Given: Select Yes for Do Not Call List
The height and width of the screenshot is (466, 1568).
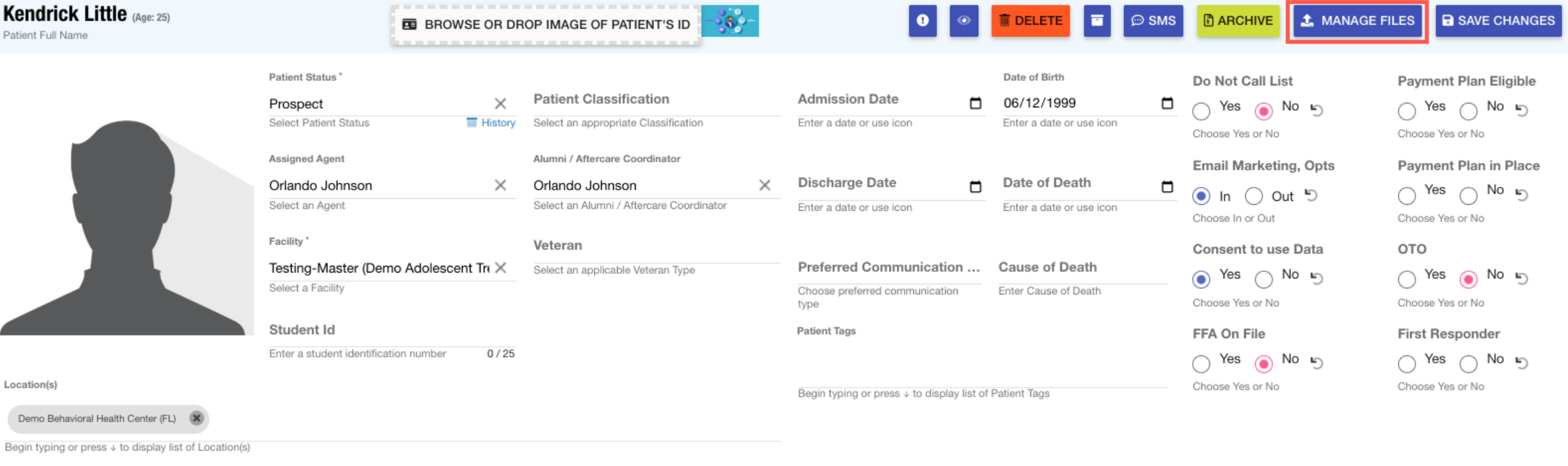Looking at the screenshot, I should coord(1202,111).
